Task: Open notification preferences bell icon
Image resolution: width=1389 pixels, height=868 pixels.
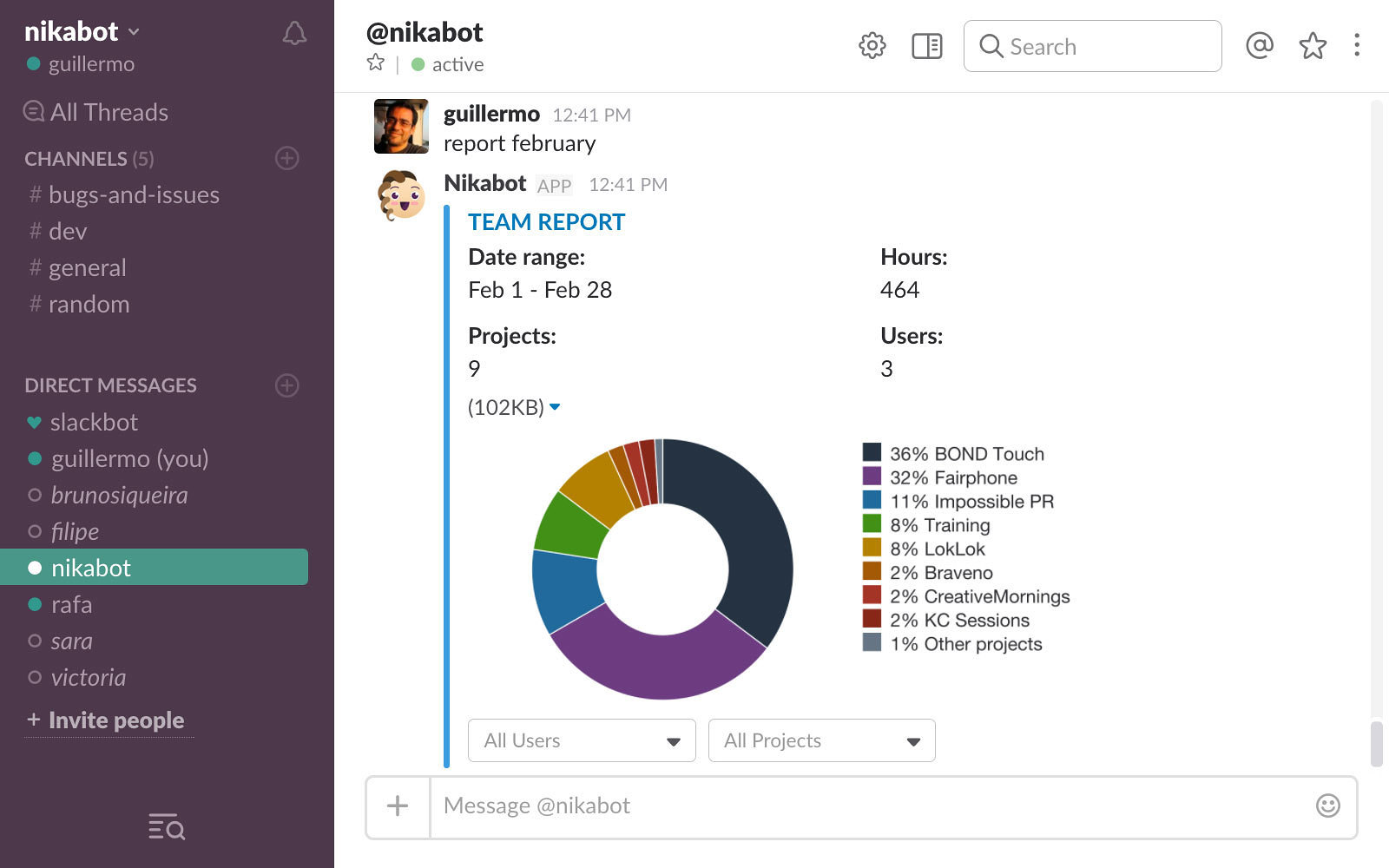Action: (x=294, y=33)
